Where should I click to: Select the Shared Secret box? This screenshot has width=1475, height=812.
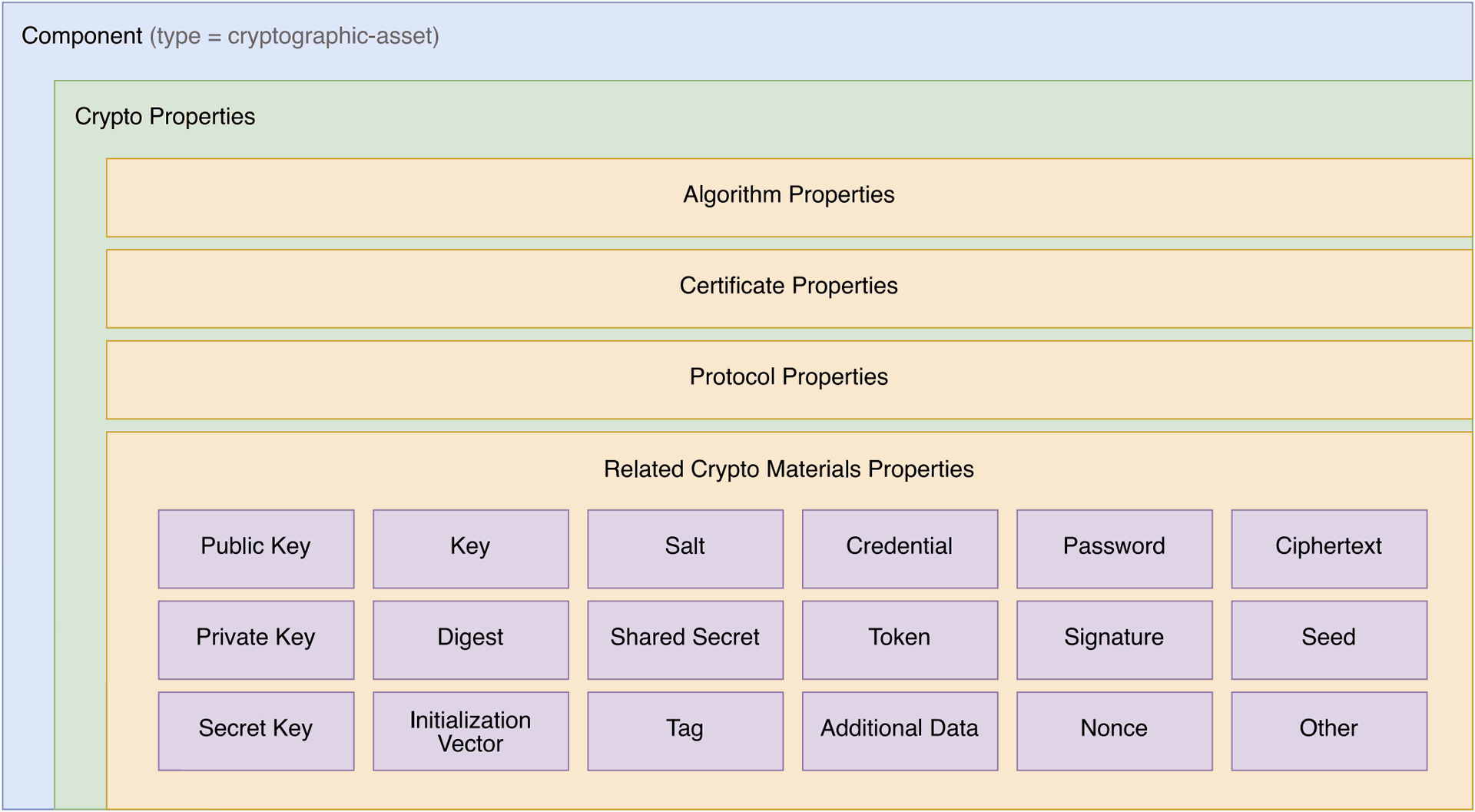684,638
